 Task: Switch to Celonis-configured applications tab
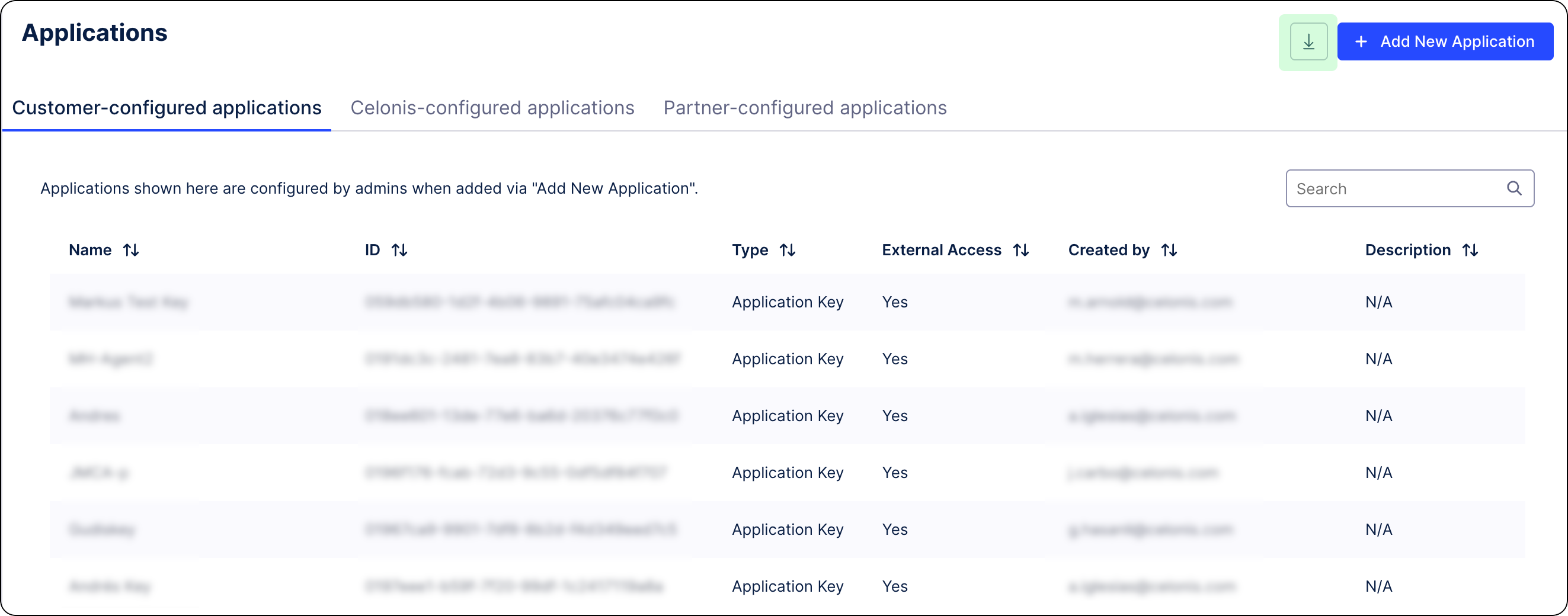click(x=492, y=108)
